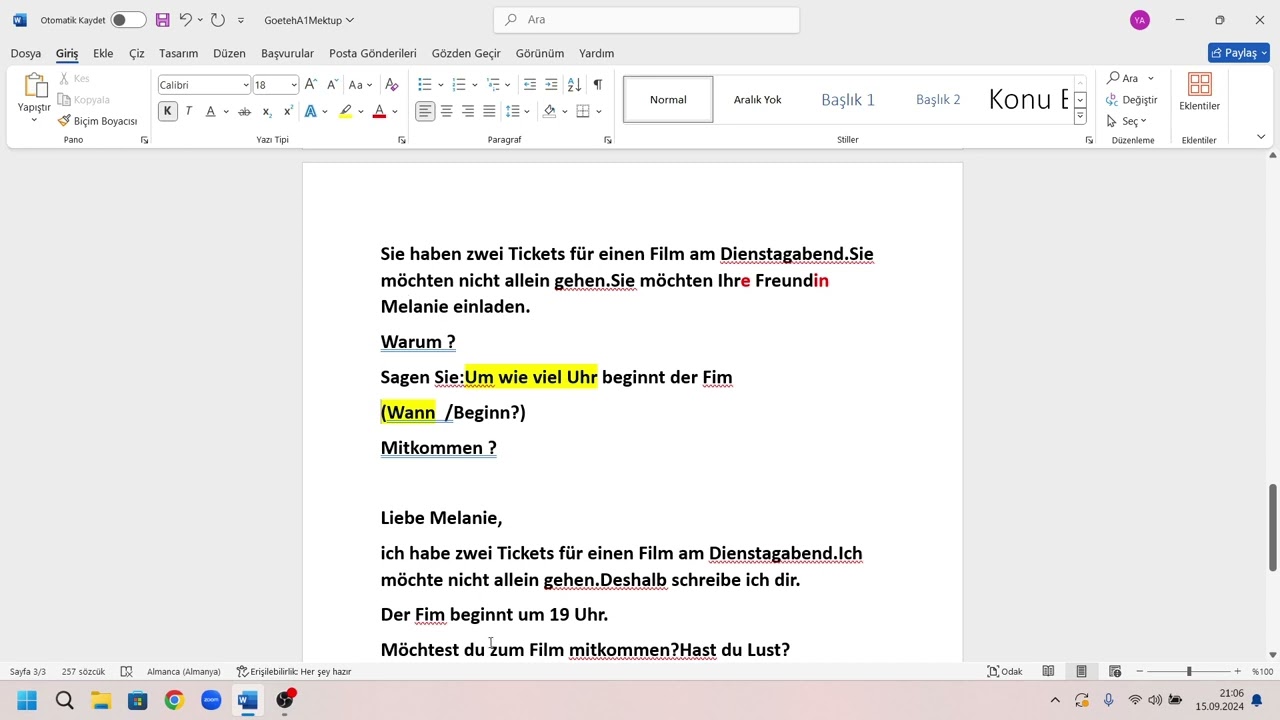
Task: Switch to web layout view in status bar
Action: [1115, 672]
